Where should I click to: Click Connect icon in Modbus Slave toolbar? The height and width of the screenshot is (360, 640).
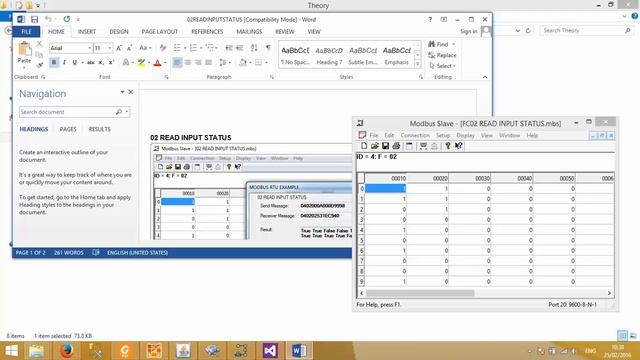tap(423, 146)
